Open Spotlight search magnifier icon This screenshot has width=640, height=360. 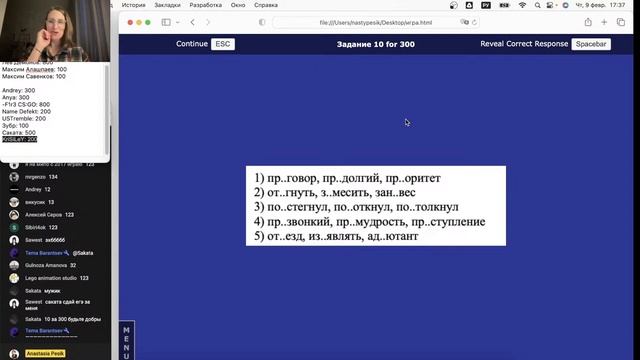pos(538,5)
